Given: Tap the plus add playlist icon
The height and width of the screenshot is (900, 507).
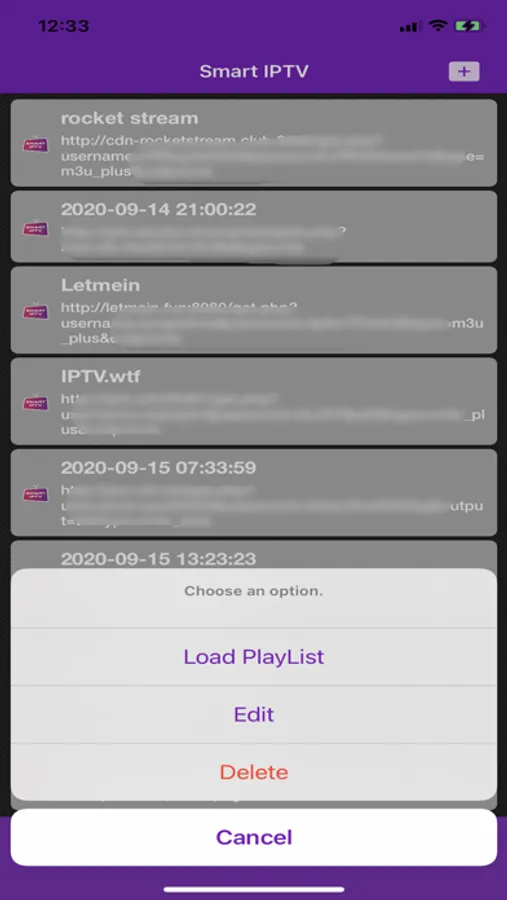Looking at the screenshot, I should 464,72.
